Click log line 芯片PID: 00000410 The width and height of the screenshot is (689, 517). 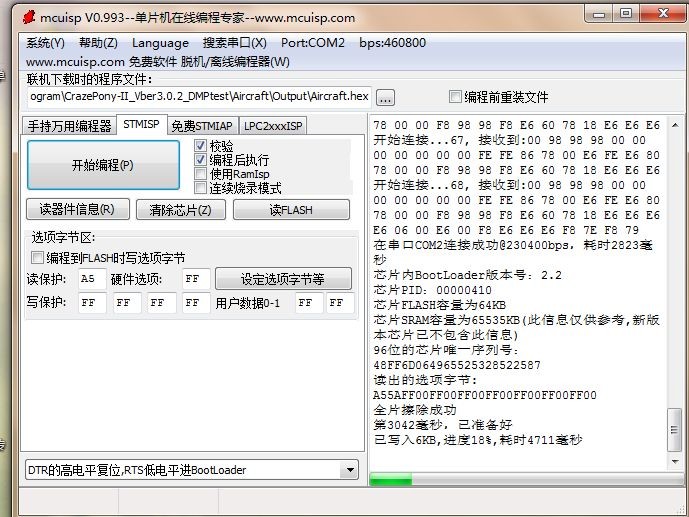(x=432, y=290)
